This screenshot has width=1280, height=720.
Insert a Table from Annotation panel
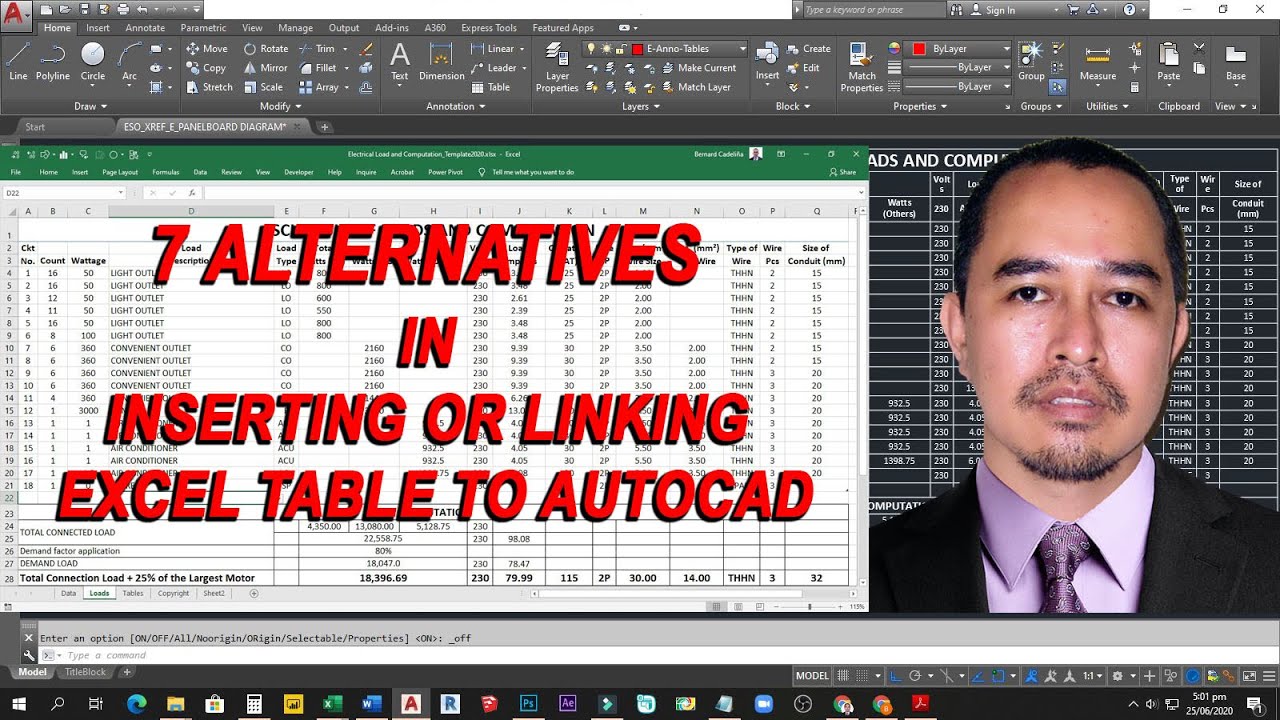[491, 87]
